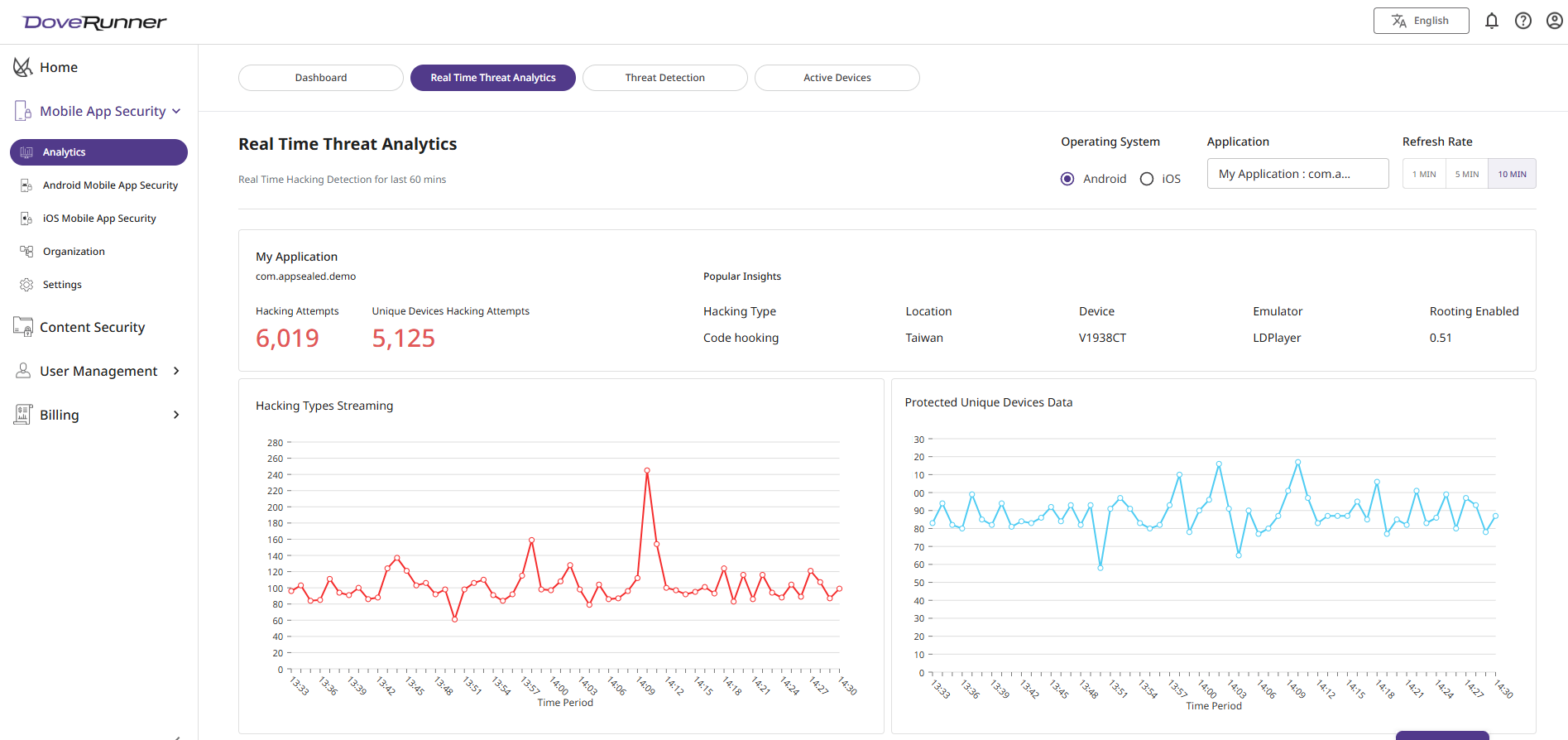Image resolution: width=1568 pixels, height=740 pixels.
Task: Set refresh rate to 5 MIN
Action: coord(1467,174)
